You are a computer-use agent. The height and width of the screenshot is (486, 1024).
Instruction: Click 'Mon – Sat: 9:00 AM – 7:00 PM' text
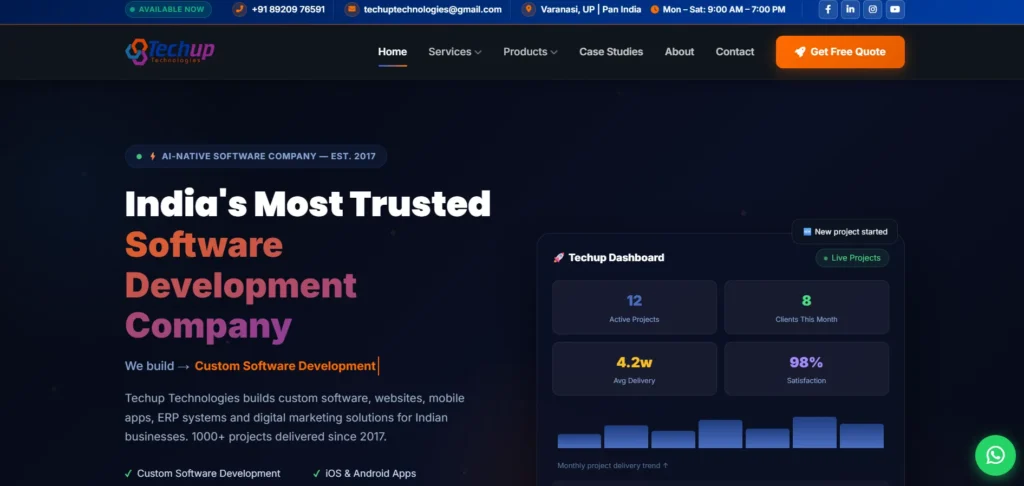[x=724, y=9]
